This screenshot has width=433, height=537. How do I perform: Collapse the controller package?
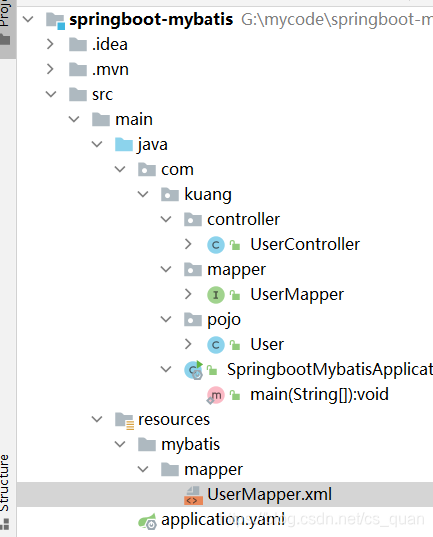pos(166,219)
